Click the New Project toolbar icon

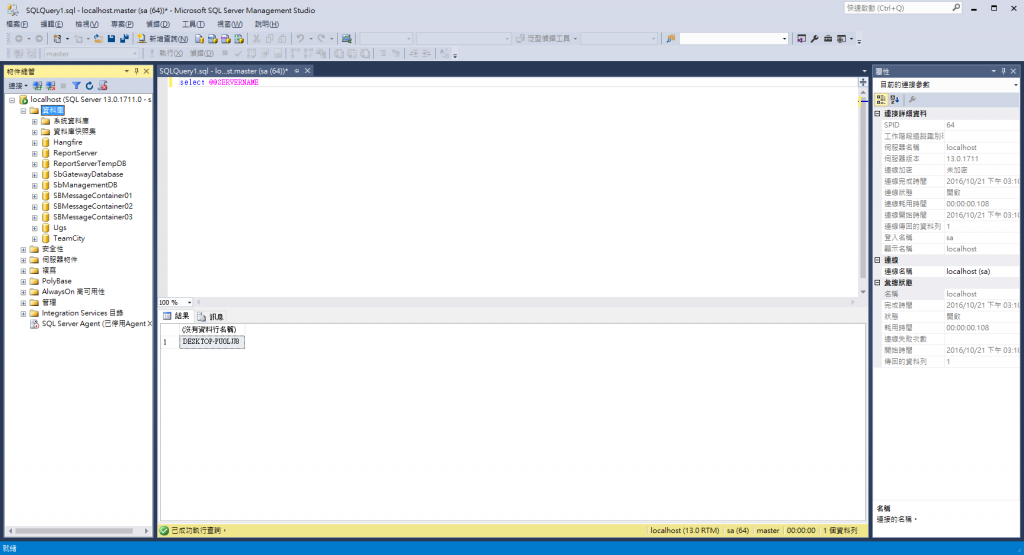[x=57, y=39]
